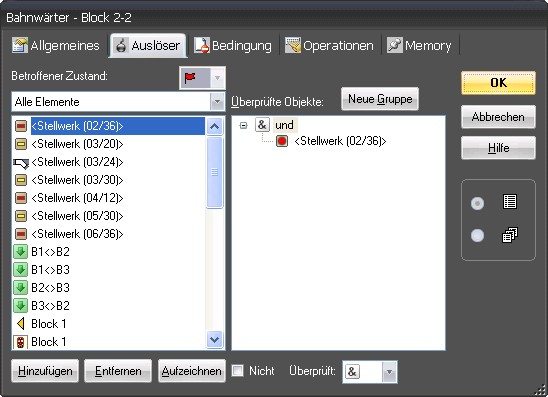Open the Überprüft operator dropdown
Screen dimensions: 548x397
[389, 372]
